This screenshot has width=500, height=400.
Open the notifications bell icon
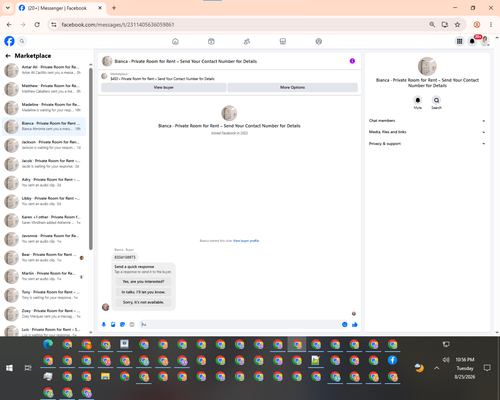(x=472, y=41)
